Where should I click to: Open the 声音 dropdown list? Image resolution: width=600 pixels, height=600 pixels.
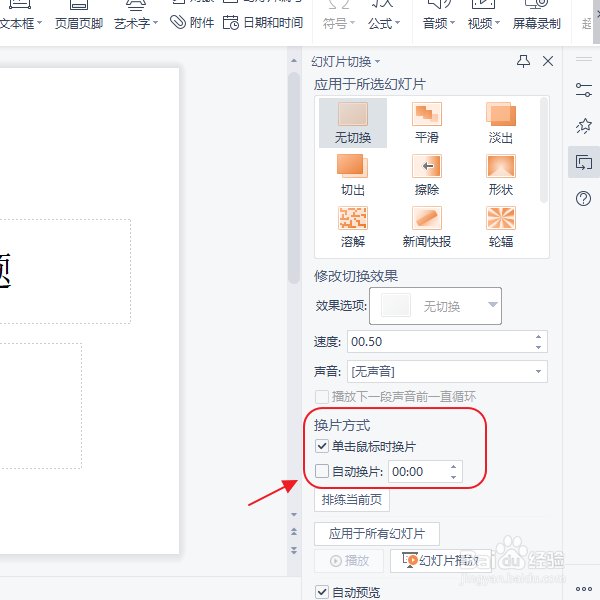click(447, 372)
